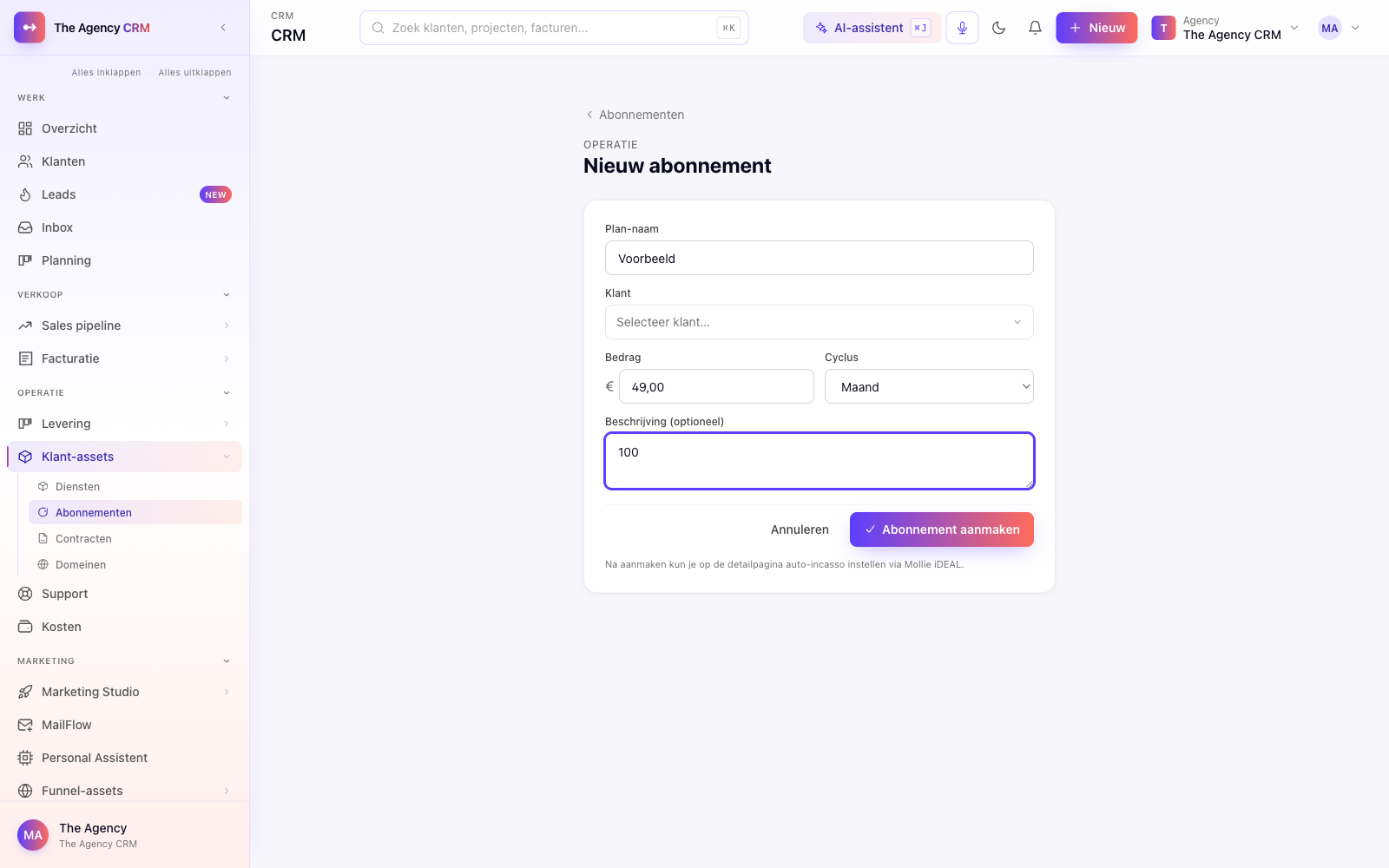Click the Leads flame icon

click(25, 194)
